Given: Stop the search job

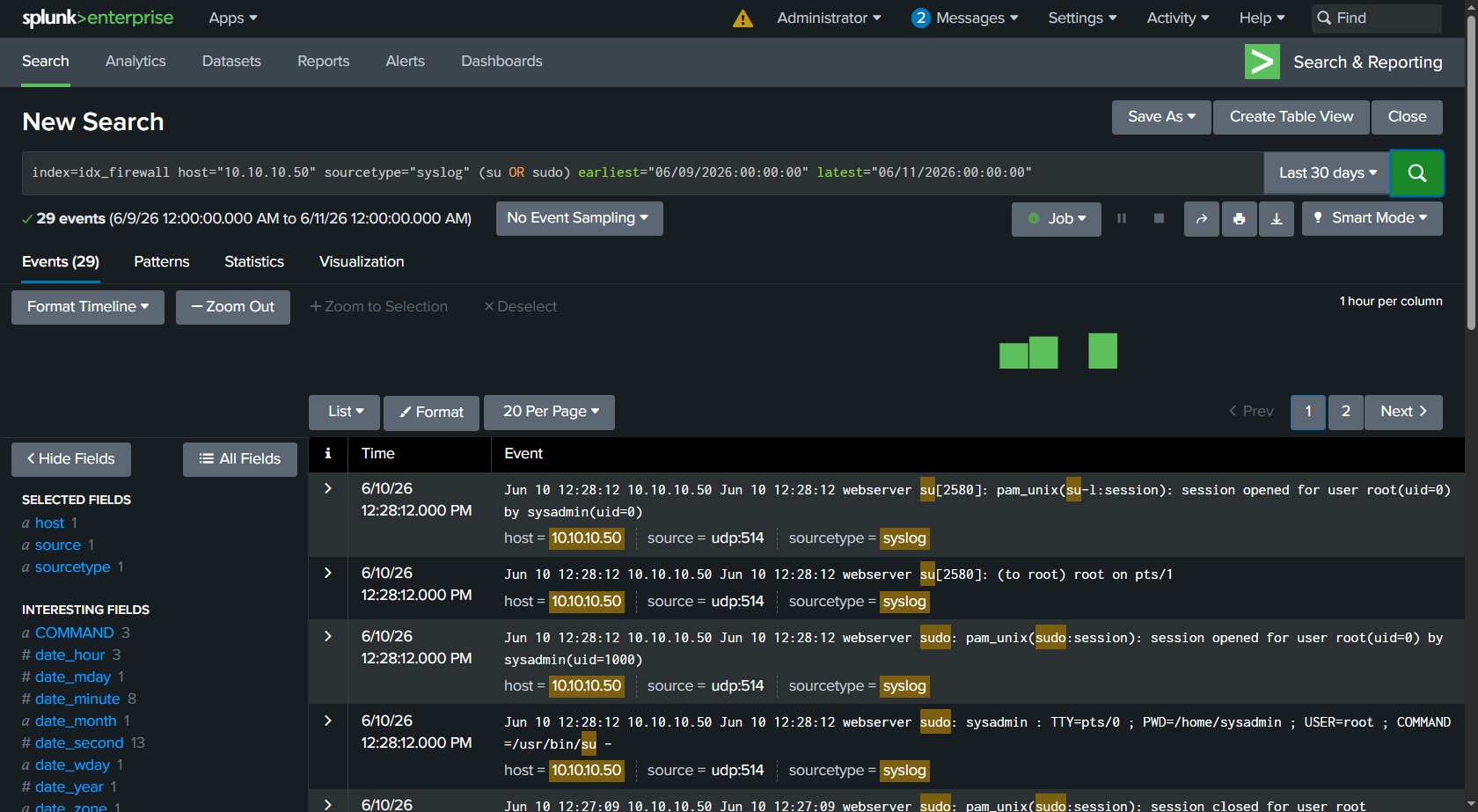Looking at the screenshot, I should tap(1159, 218).
